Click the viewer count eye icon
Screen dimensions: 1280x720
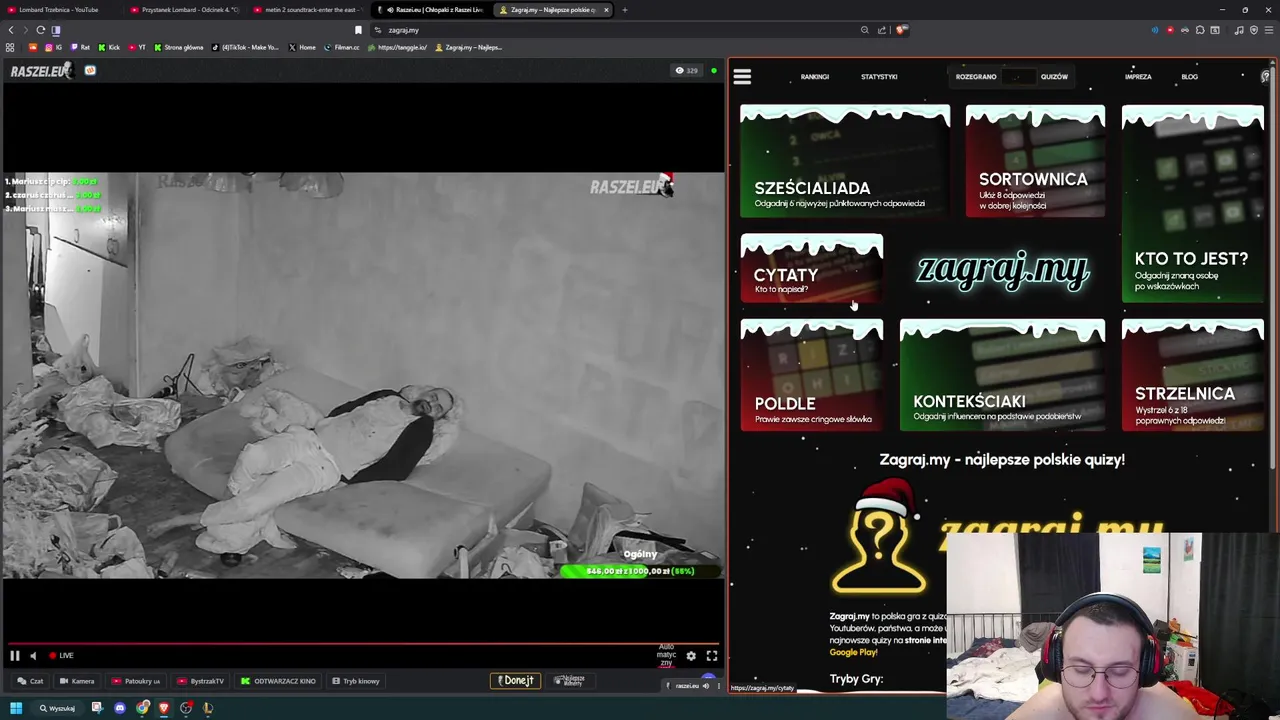[680, 71]
